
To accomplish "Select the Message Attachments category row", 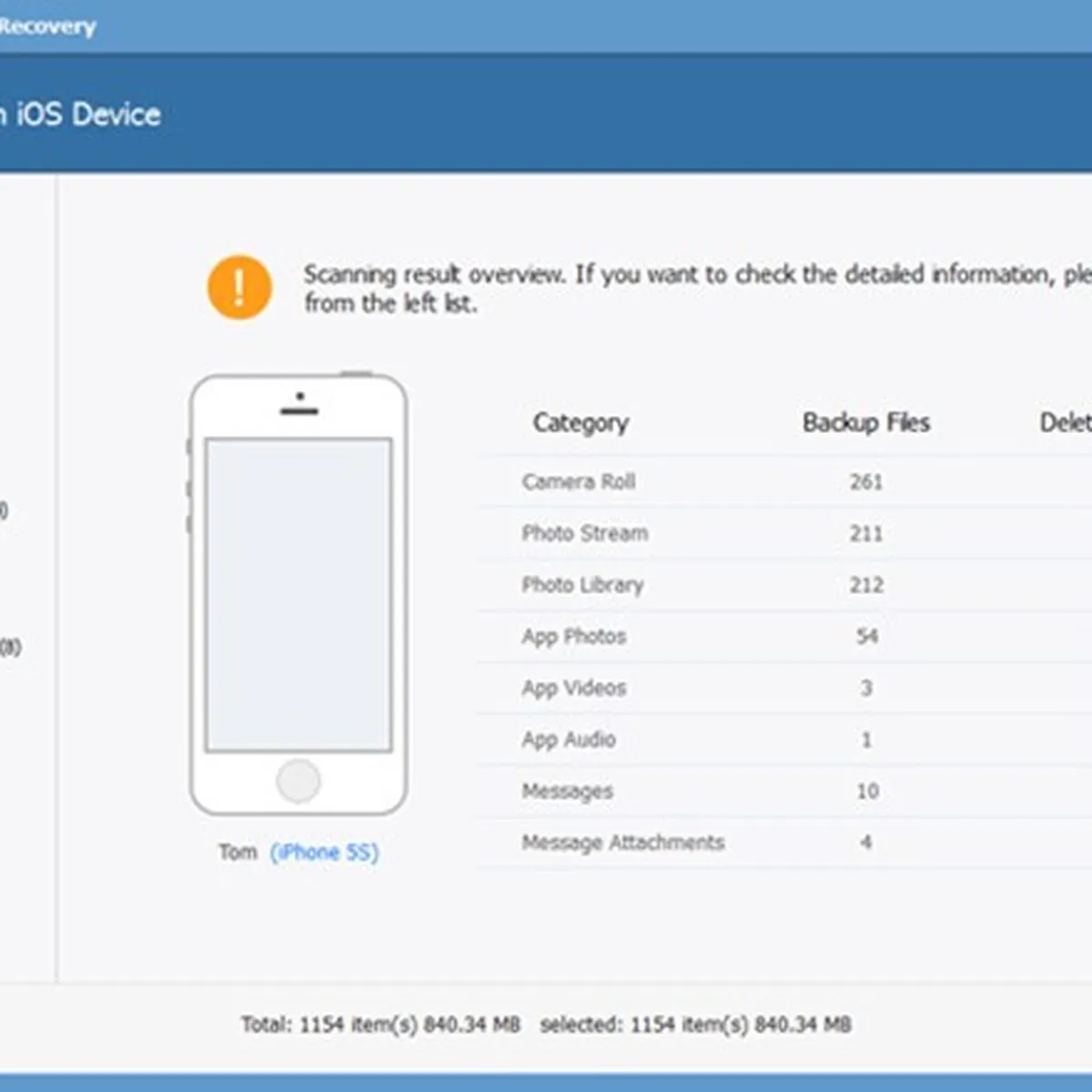I will 784,843.
